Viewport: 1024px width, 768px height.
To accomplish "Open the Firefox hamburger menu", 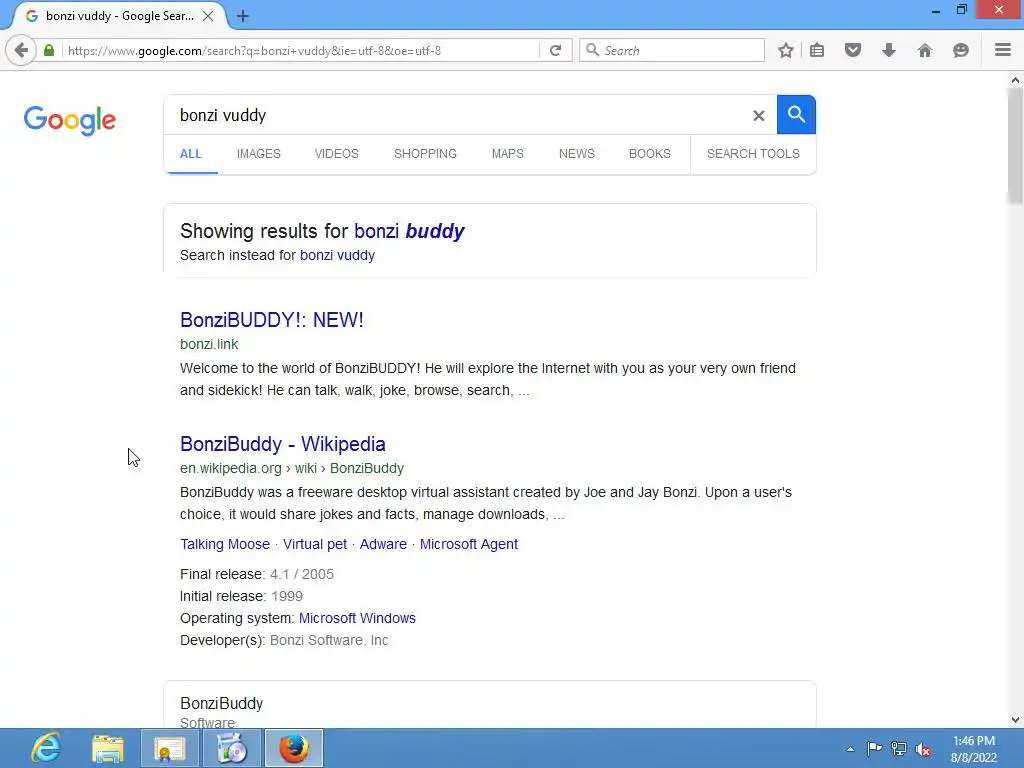I will (x=1003, y=50).
